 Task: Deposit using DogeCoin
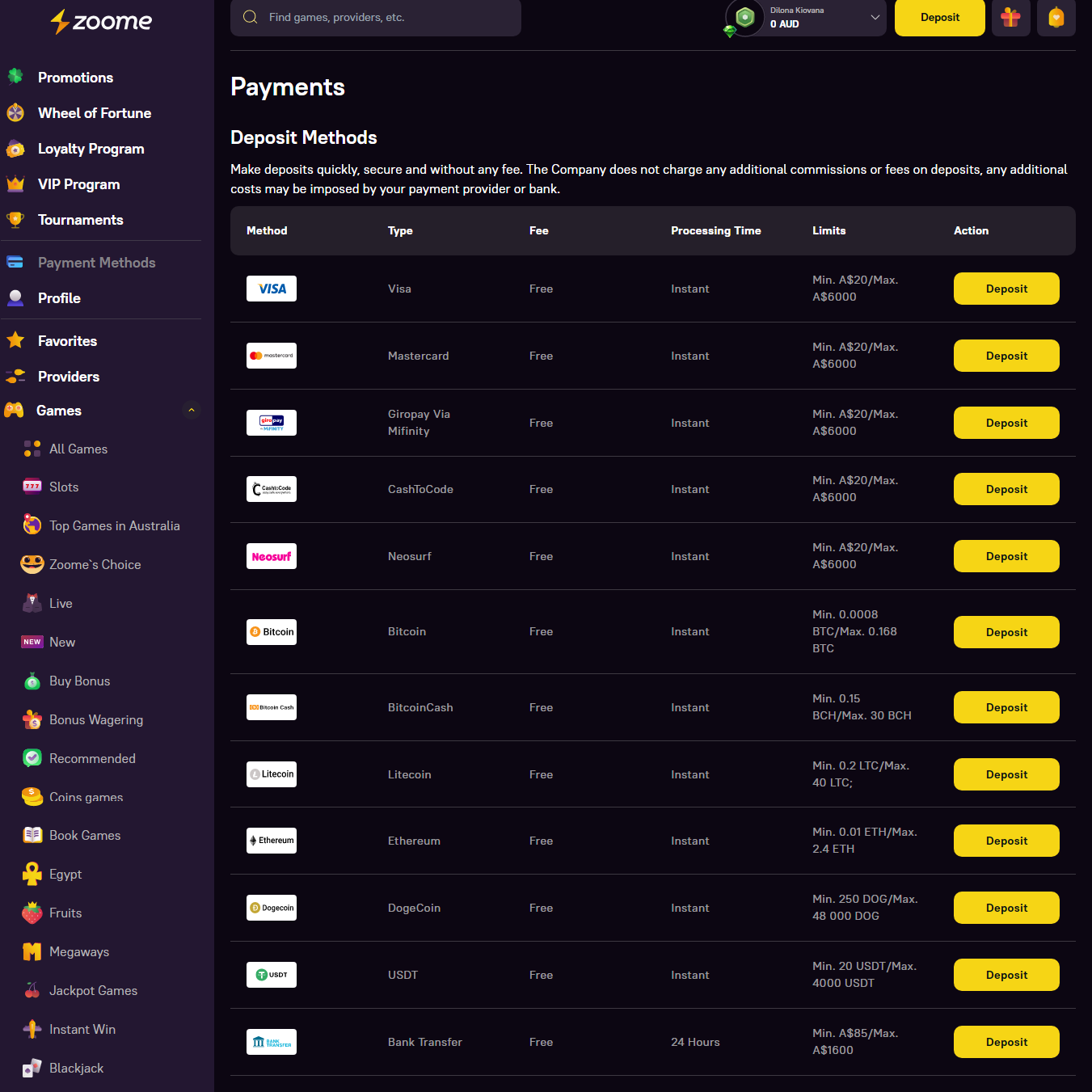(1006, 908)
